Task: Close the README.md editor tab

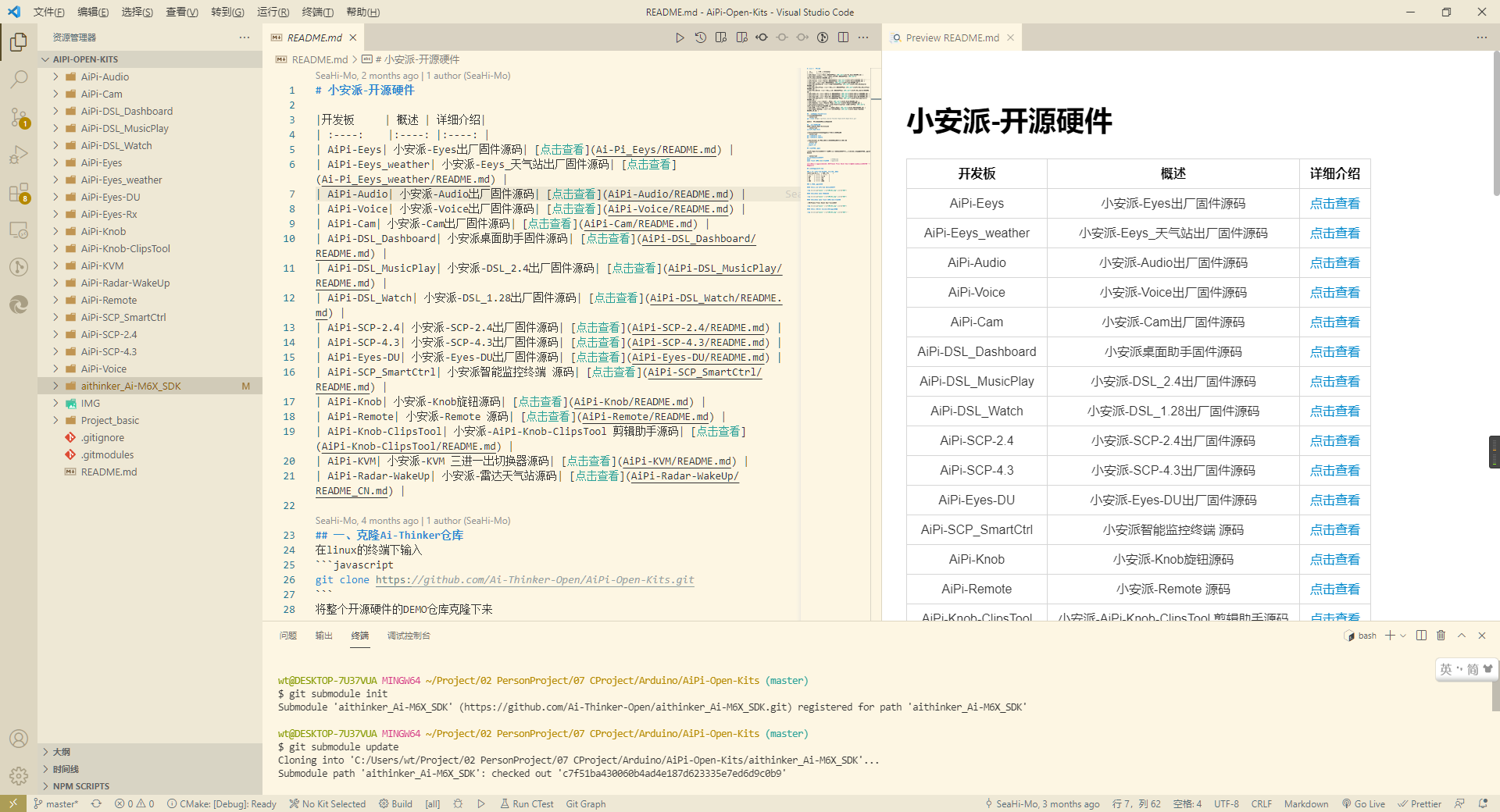Action: [353, 37]
